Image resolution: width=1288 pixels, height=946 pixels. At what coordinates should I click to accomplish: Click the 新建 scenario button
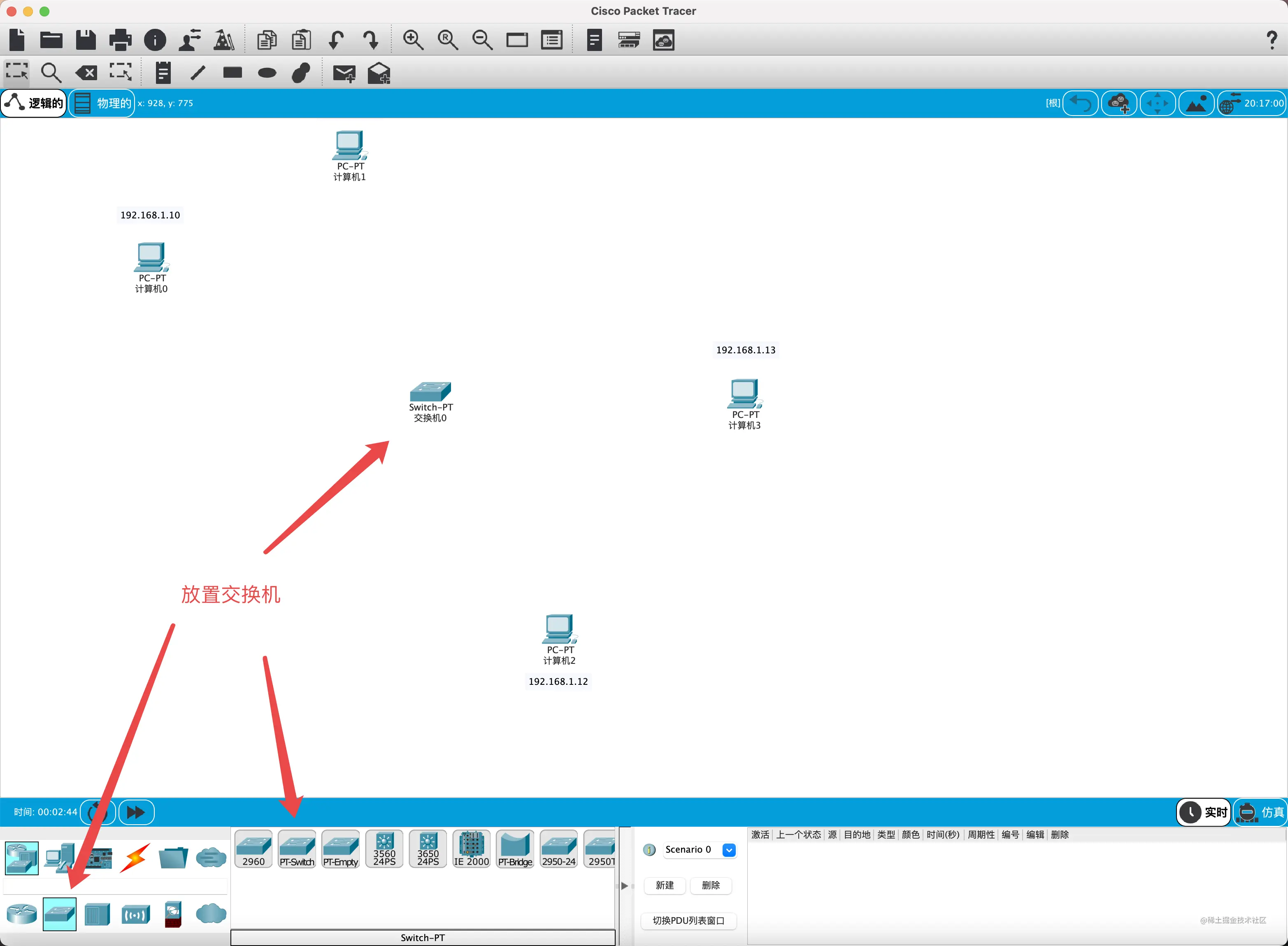point(665,885)
